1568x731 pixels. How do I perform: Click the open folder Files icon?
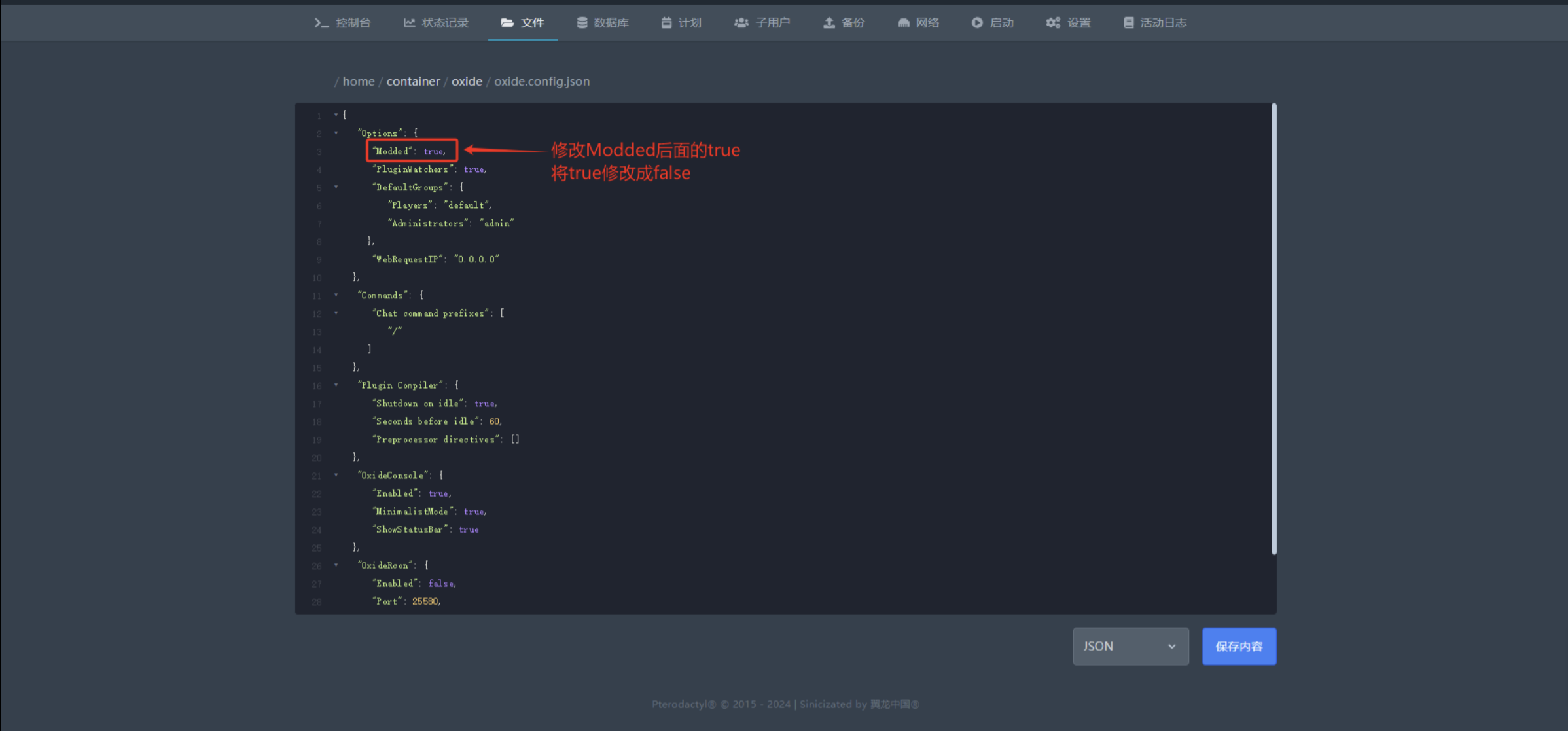pos(507,23)
